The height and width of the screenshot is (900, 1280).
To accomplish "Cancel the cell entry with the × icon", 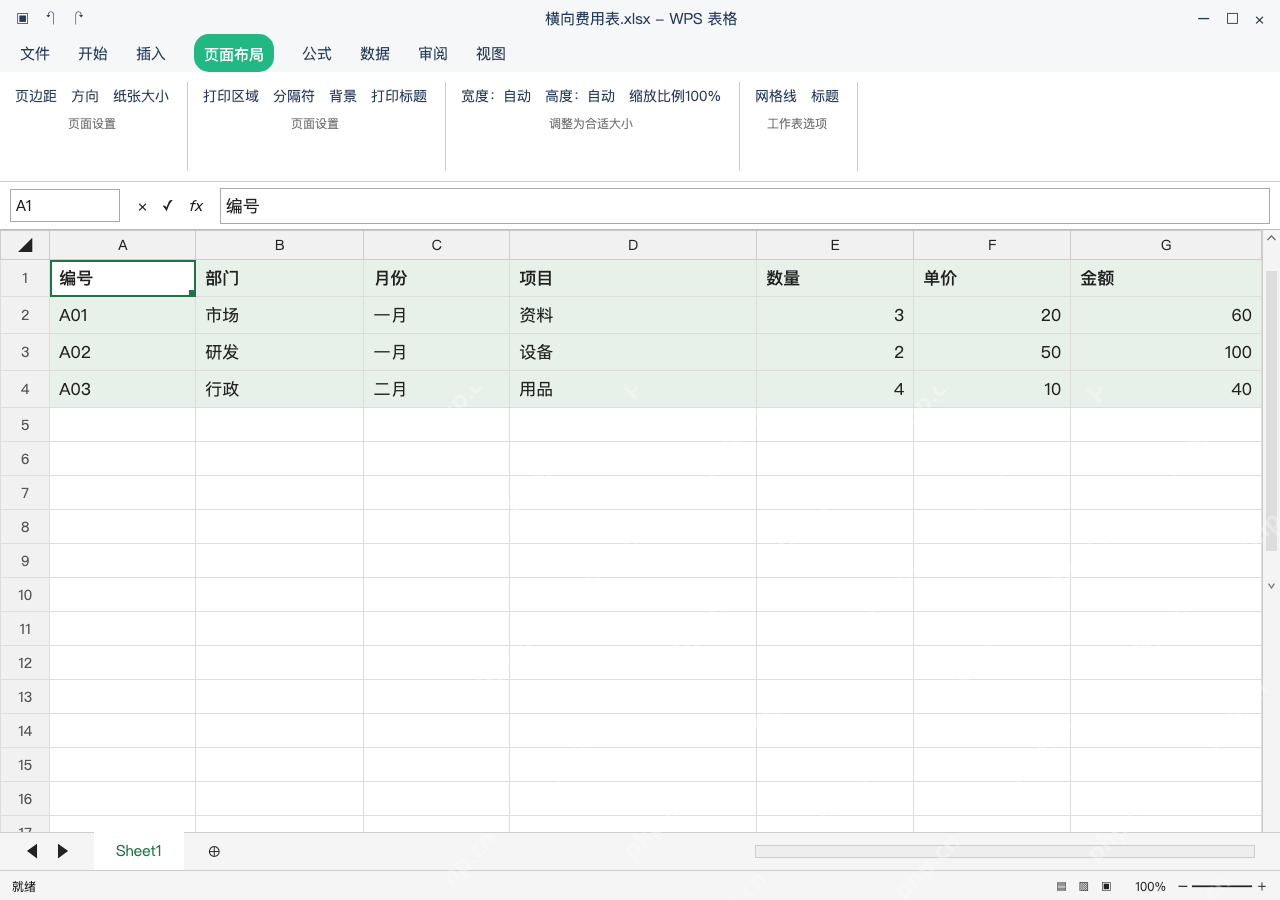I will click(x=142, y=206).
